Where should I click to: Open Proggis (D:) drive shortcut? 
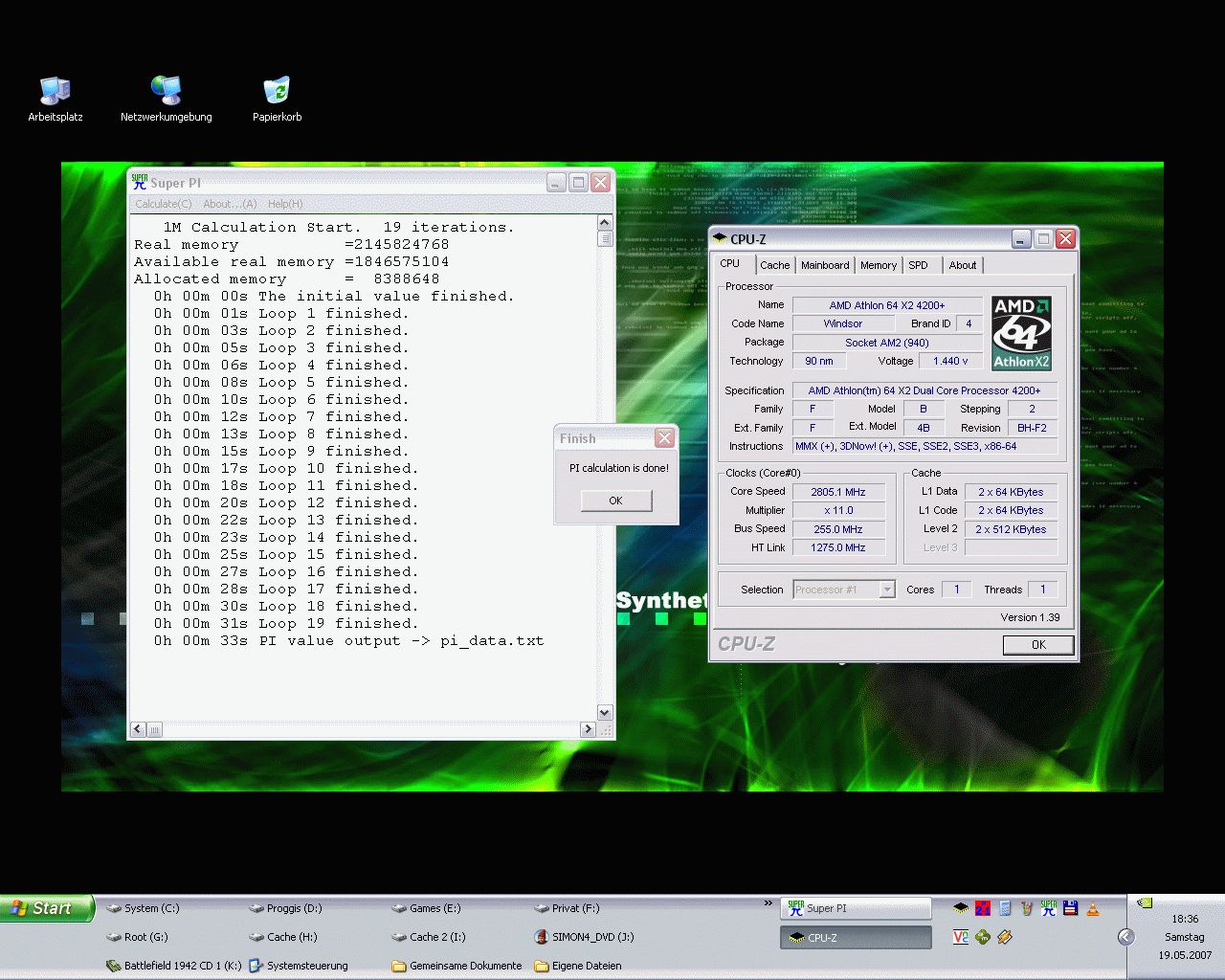[286, 908]
